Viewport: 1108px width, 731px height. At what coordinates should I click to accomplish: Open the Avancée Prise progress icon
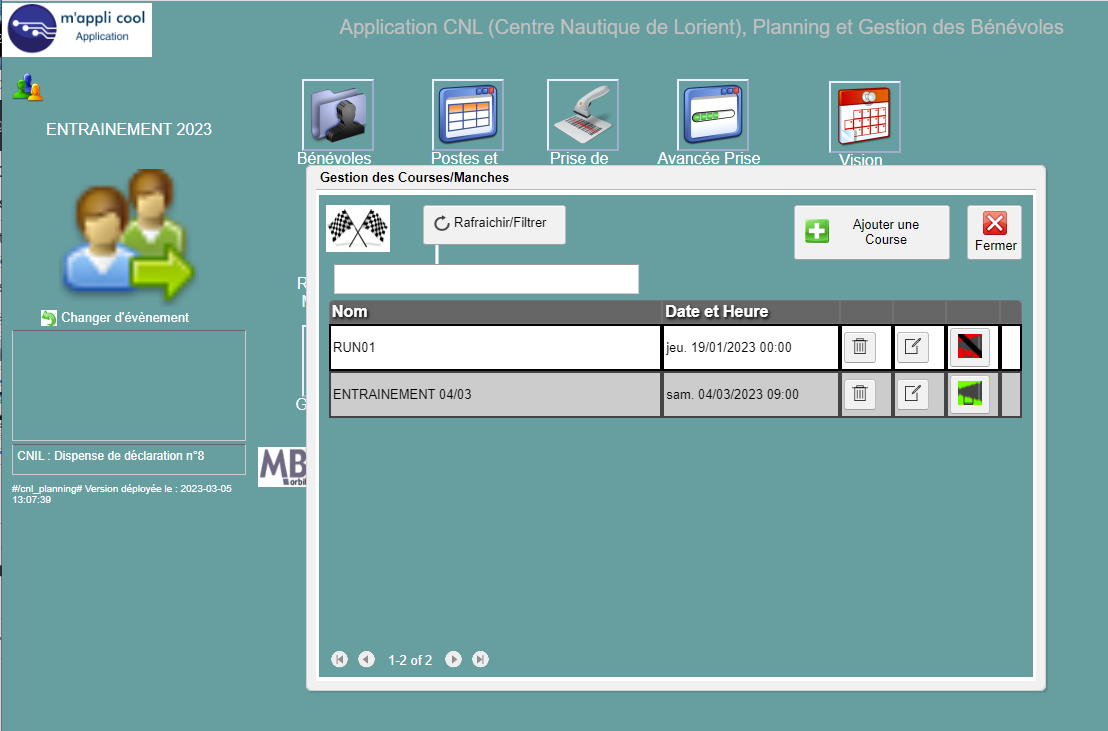(x=712, y=114)
